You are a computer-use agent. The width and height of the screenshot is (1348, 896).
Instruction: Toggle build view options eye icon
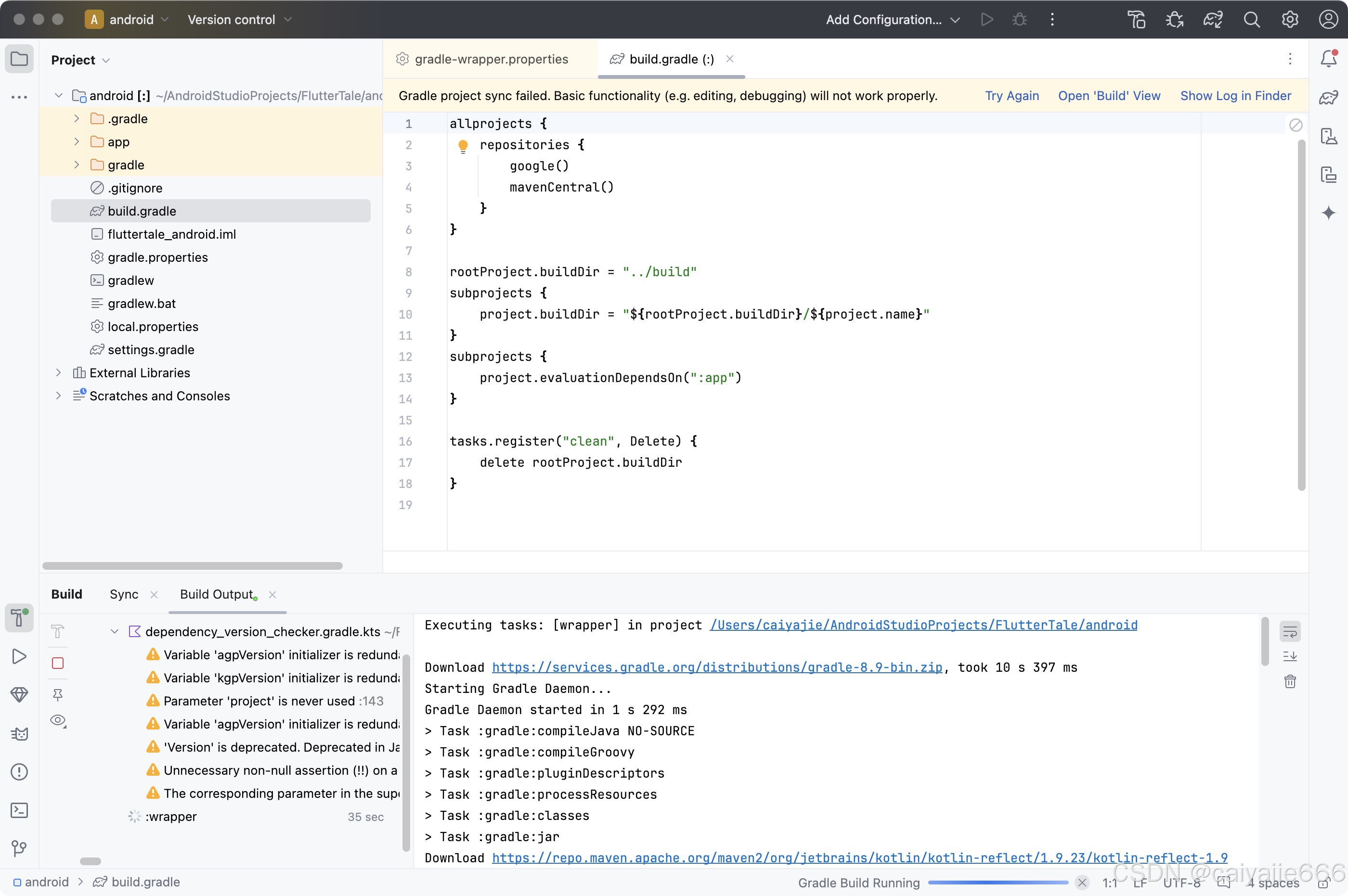58,720
